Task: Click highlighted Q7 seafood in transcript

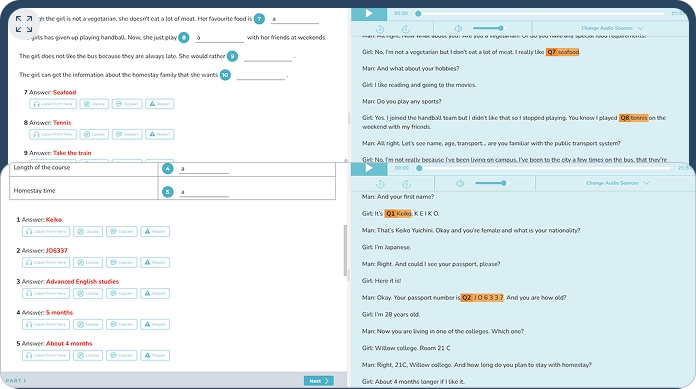Action: point(562,52)
